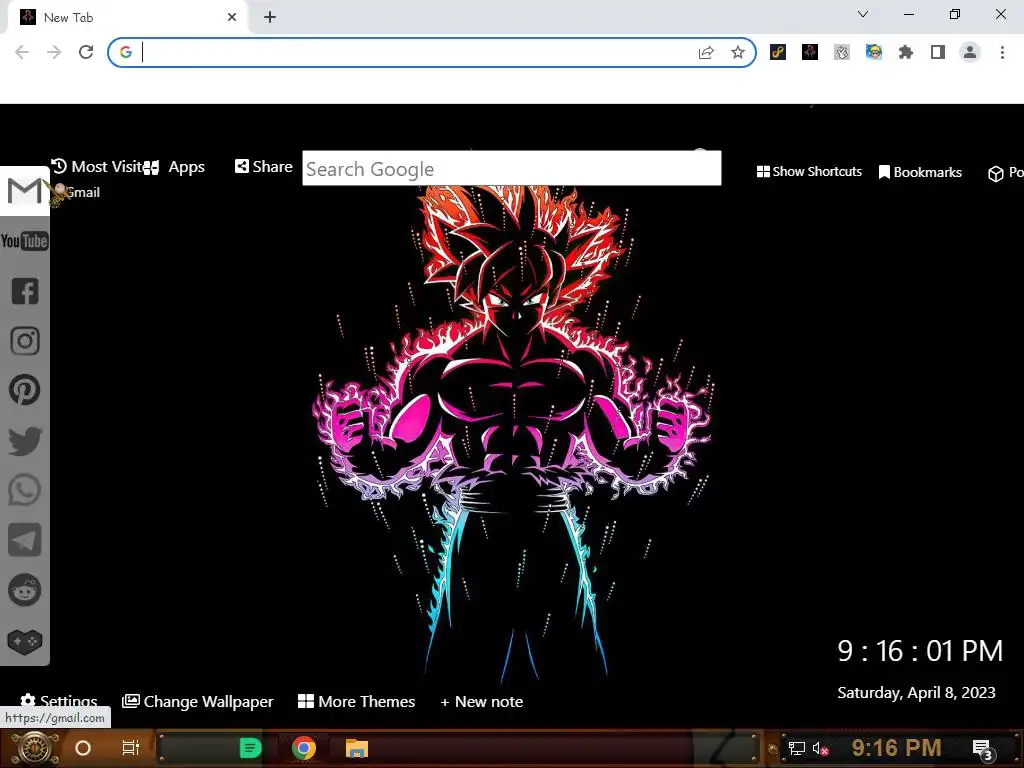Click the date Saturday, April 8, 2023

coord(916,693)
